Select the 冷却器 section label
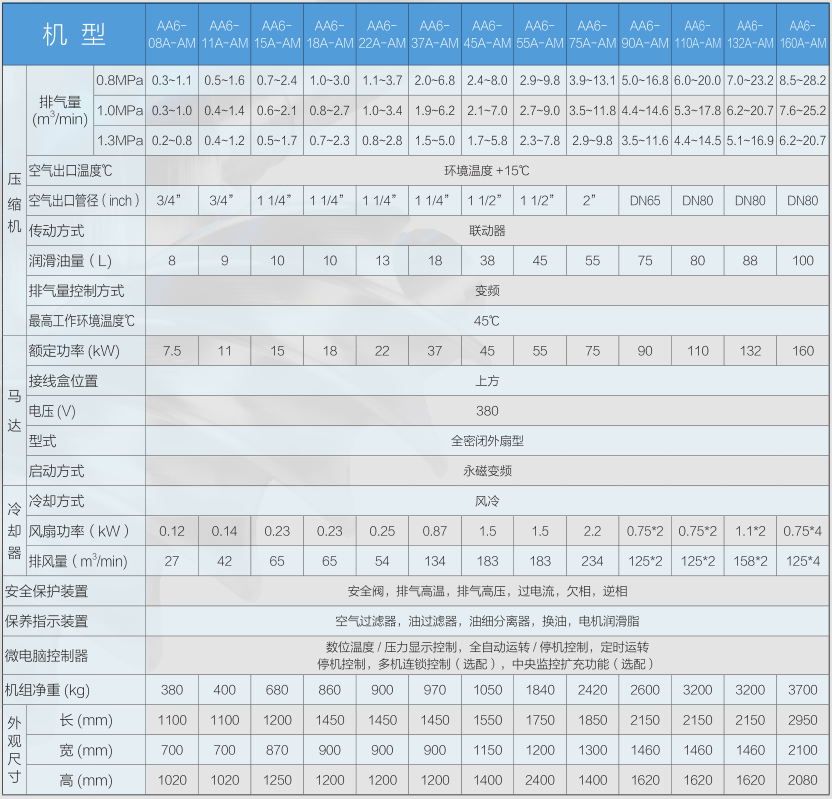 [x=14, y=530]
